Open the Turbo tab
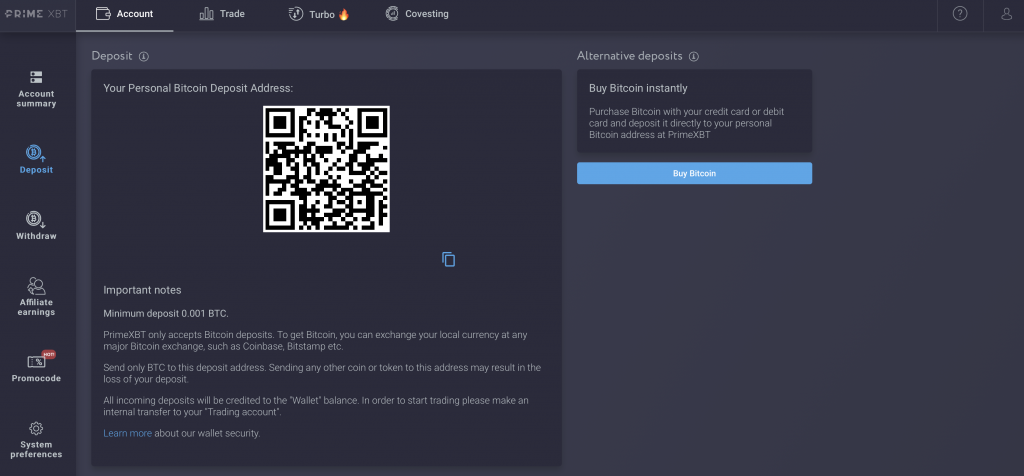Image resolution: width=1024 pixels, height=476 pixels. (x=318, y=14)
